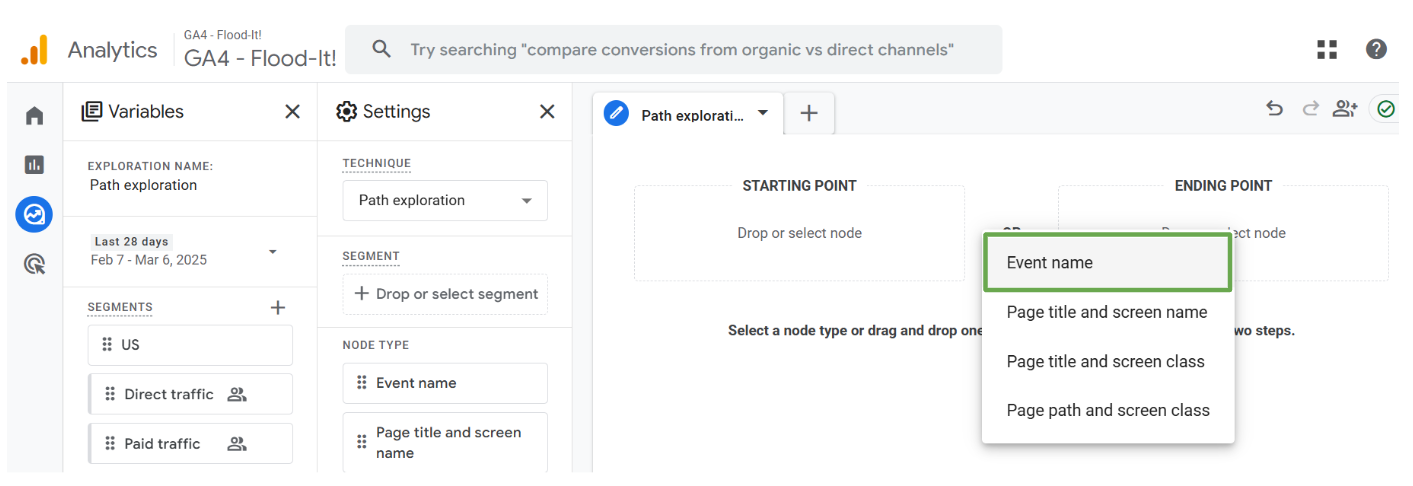Add a new exploration tab
This screenshot has width=1413, height=486.
tap(809, 114)
